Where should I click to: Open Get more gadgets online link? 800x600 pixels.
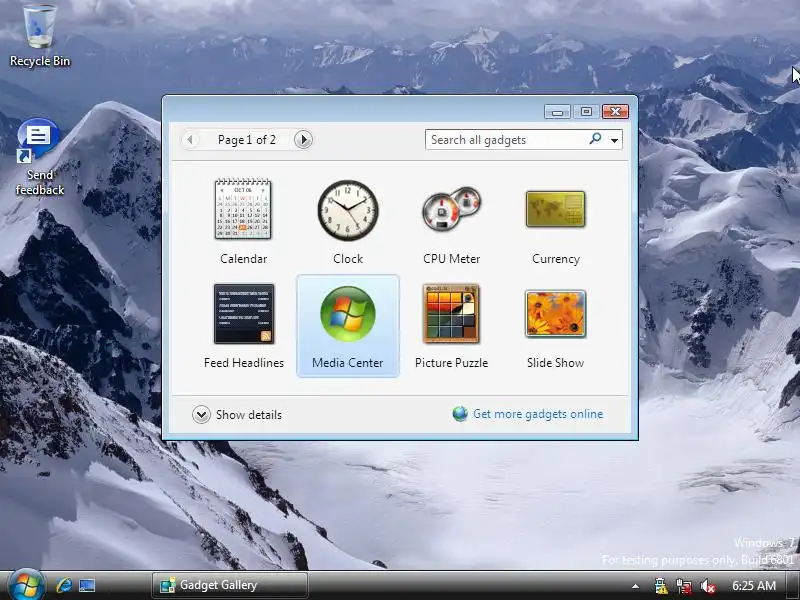click(x=538, y=414)
